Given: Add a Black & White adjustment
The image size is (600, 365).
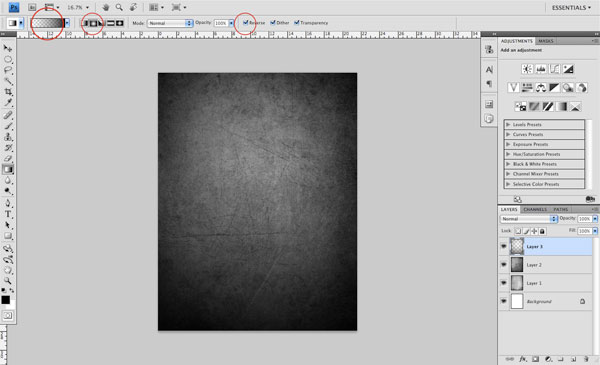Looking at the screenshot, I should (554, 88).
